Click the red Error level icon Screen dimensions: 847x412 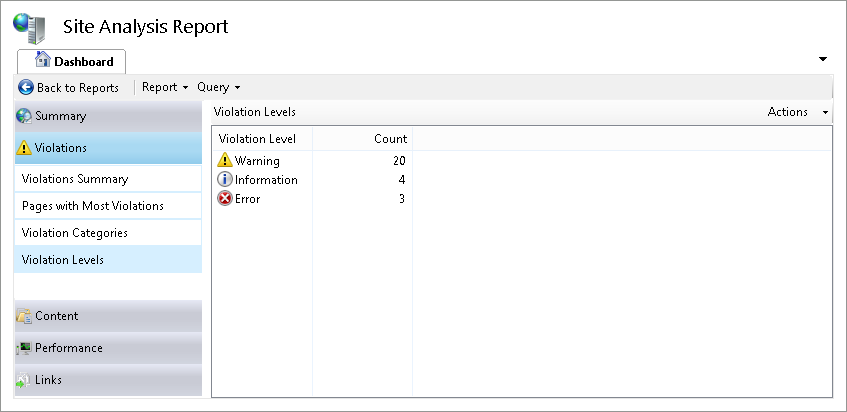click(x=225, y=199)
